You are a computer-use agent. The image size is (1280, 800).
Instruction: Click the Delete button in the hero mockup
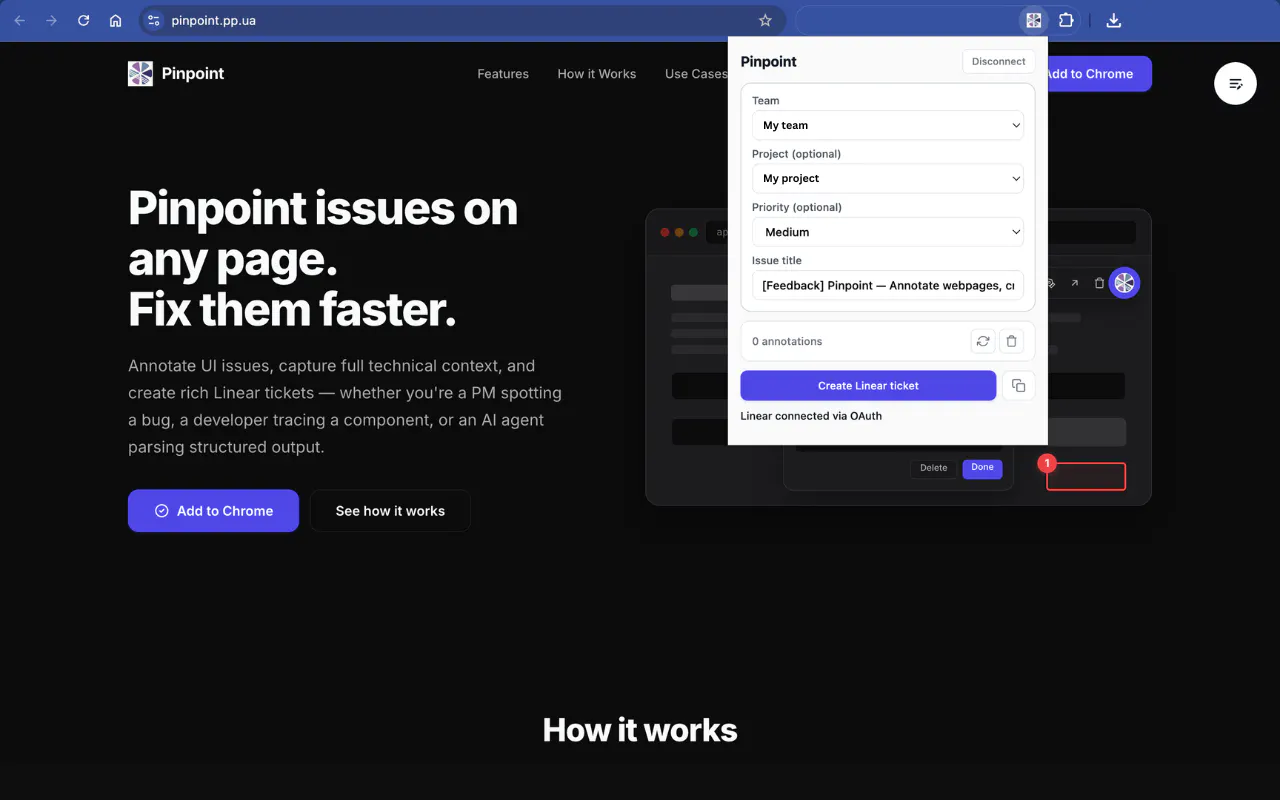[x=933, y=468]
